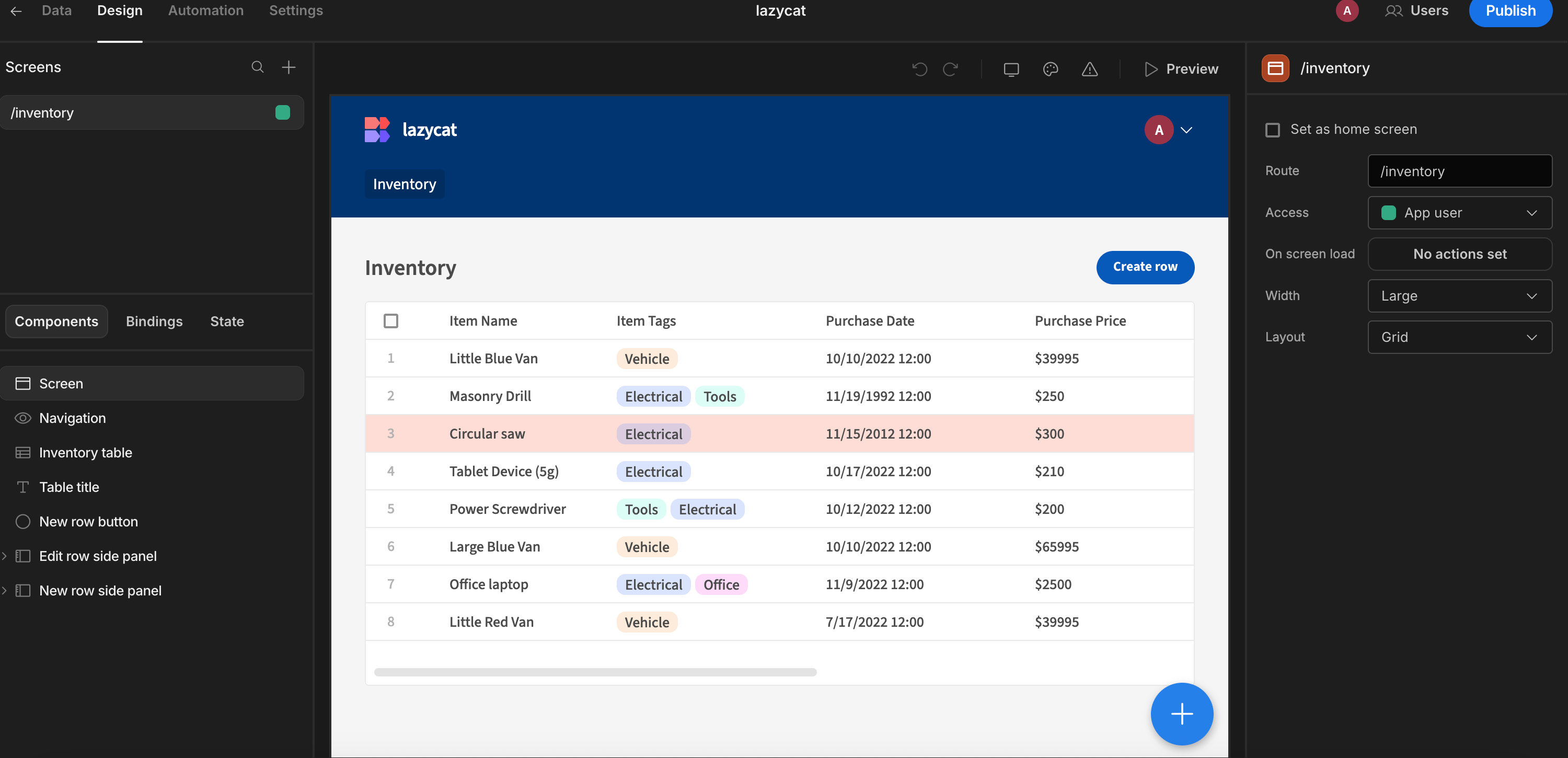Click the $65995 price cell

1057,547
